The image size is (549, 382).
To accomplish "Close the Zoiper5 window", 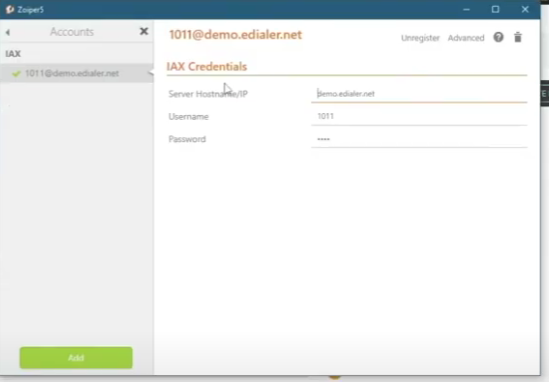I will pyautogui.click(x=525, y=9).
